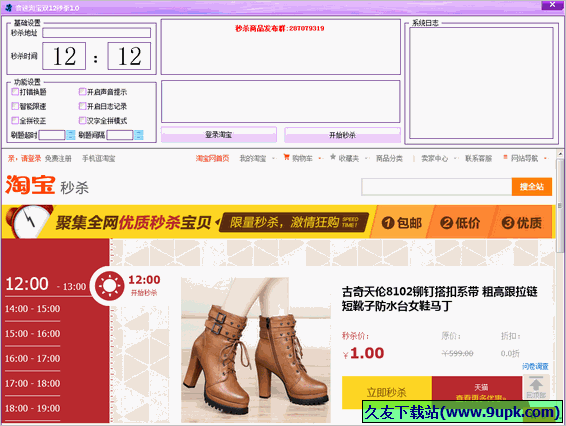Click the orange 搜全站 search button
The height and width of the screenshot is (426, 566).
(532, 187)
